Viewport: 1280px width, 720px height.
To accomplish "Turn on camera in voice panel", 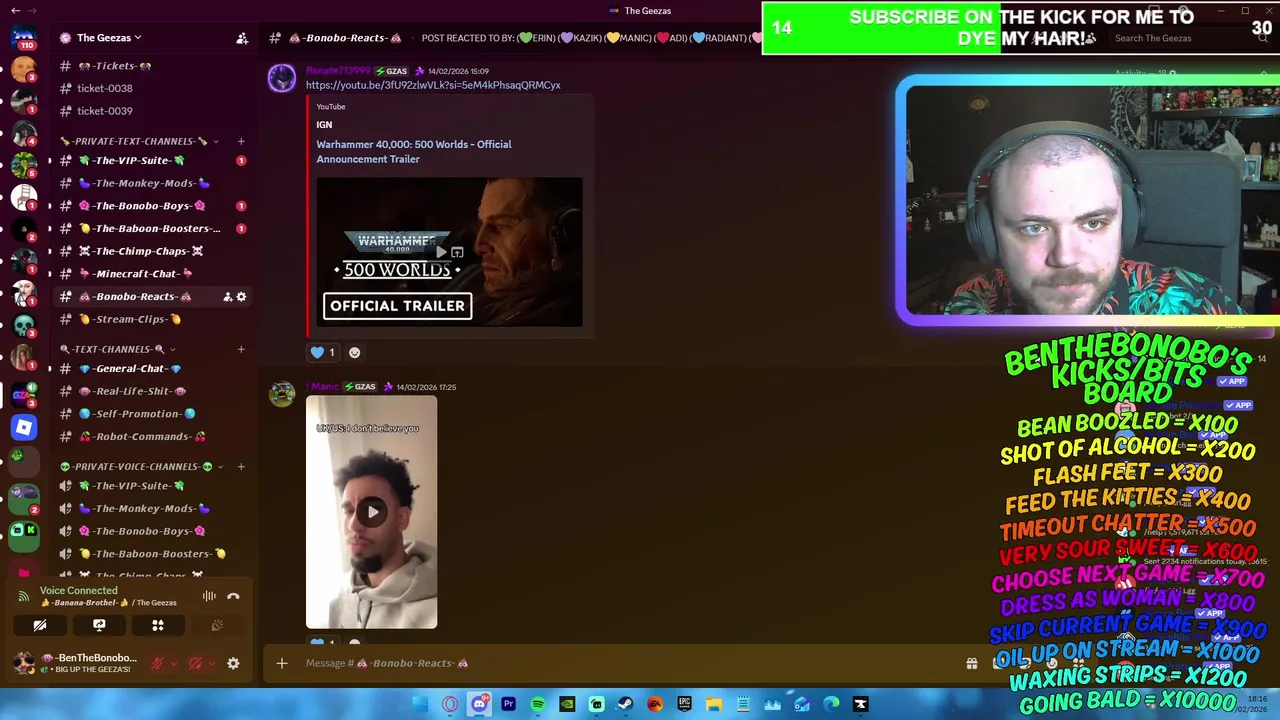I will 40,625.
